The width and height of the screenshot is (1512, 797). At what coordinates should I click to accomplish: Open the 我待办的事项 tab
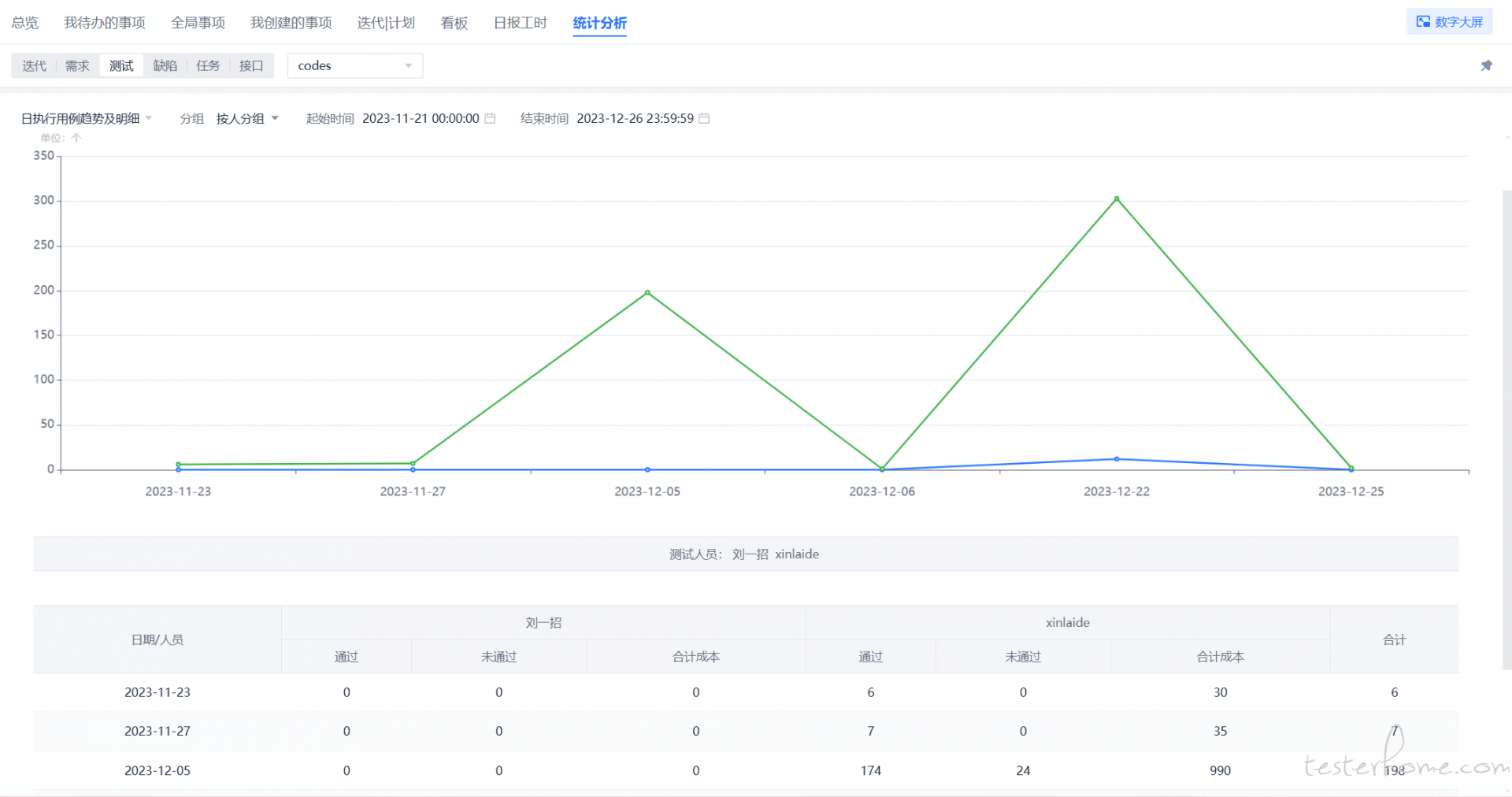(x=104, y=23)
